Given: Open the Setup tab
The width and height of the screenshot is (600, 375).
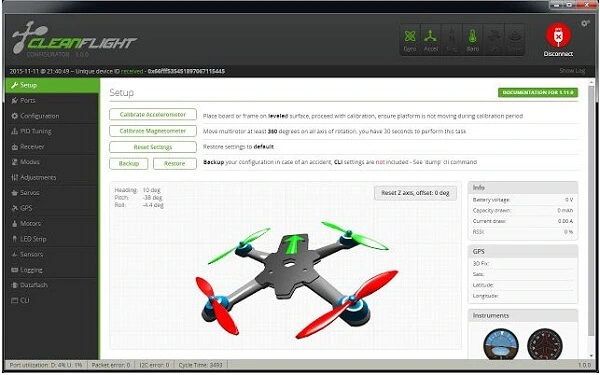Looking at the screenshot, I should coord(52,85).
